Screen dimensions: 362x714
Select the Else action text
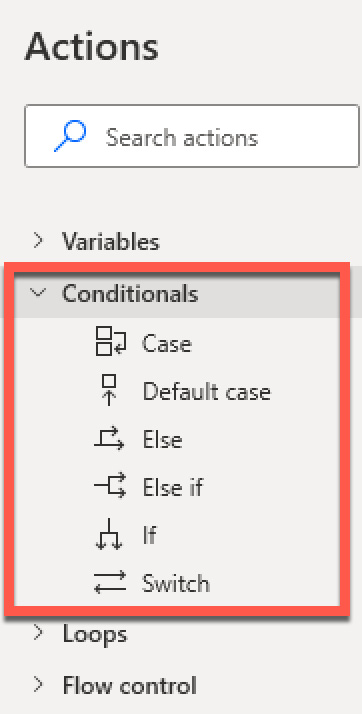click(163, 440)
